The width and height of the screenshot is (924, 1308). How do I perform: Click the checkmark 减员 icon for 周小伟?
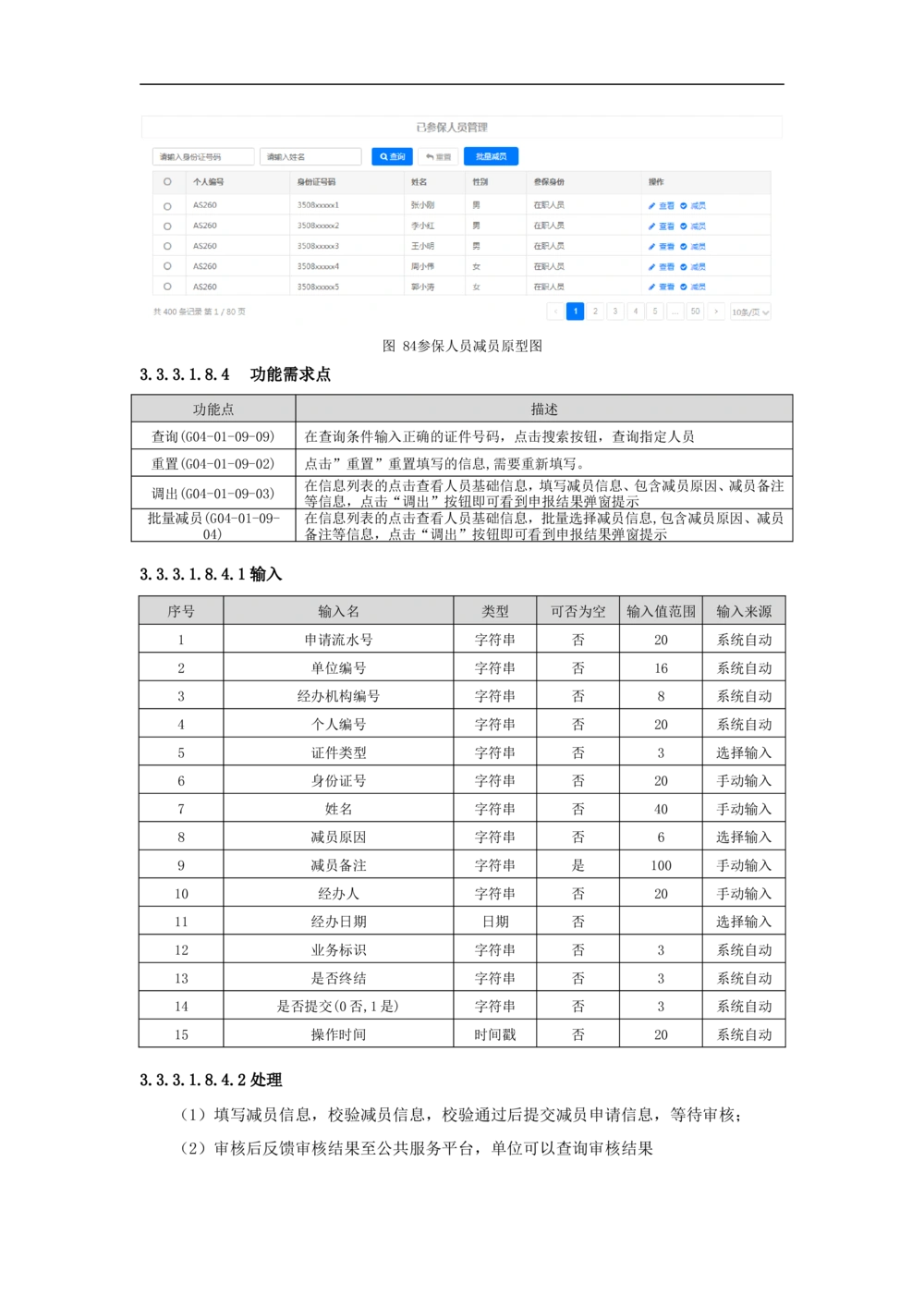pyautogui.click(x=684, y=267)
